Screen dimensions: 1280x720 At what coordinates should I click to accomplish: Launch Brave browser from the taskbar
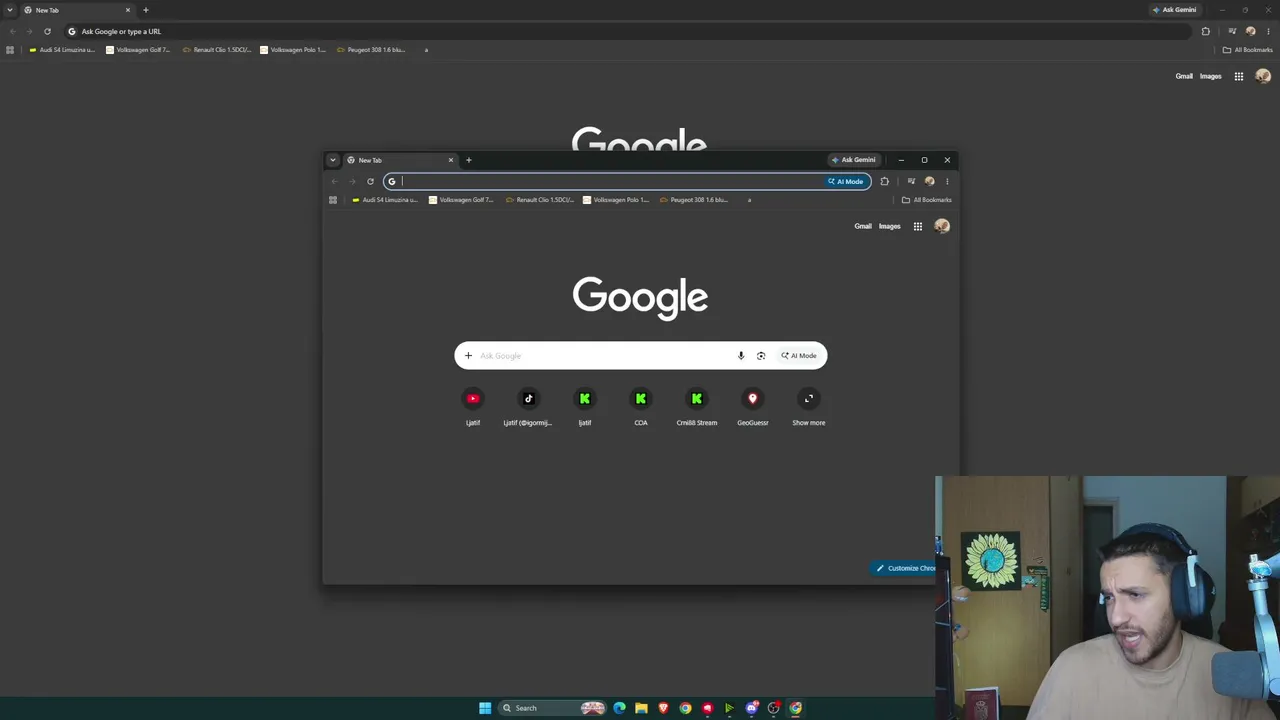click(663, 708)
